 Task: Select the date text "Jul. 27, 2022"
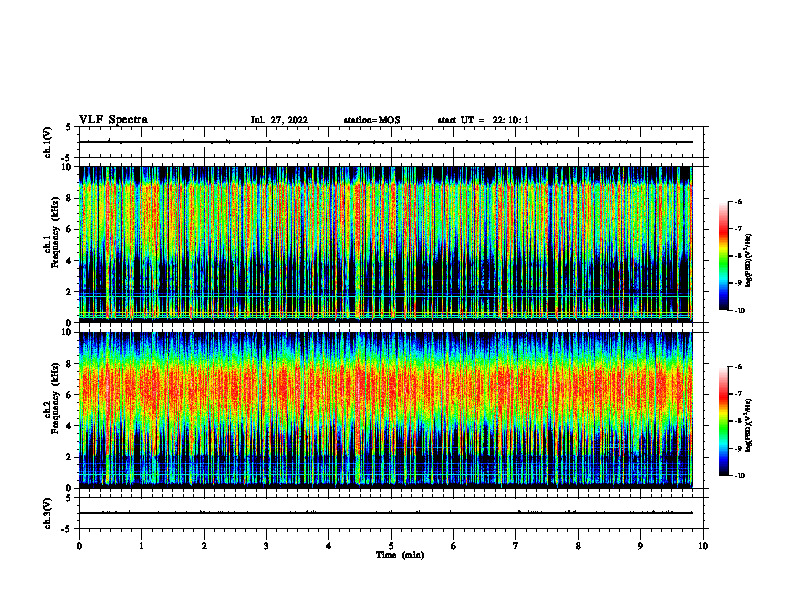point(279,120)
